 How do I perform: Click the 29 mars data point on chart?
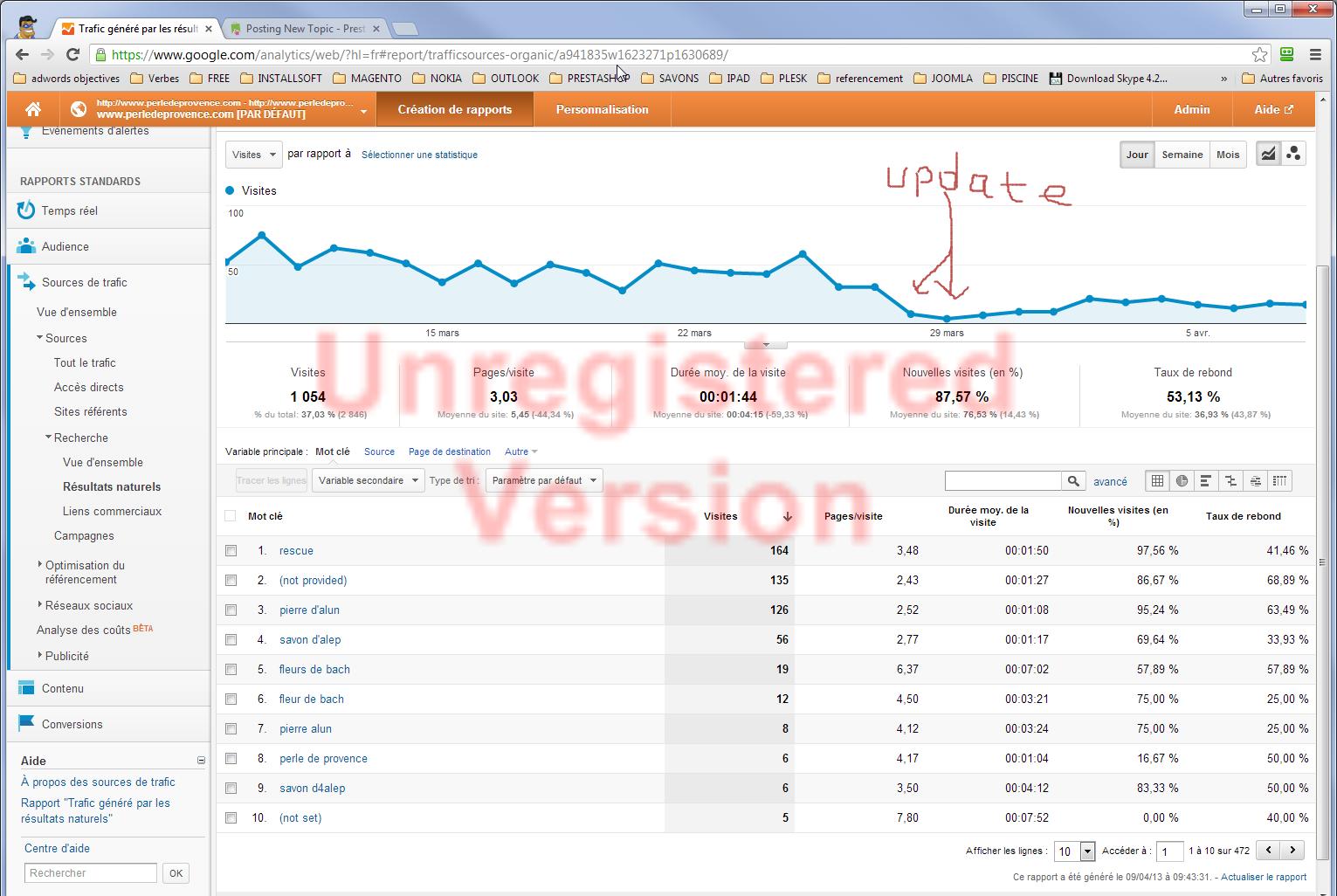click(947, 319)
